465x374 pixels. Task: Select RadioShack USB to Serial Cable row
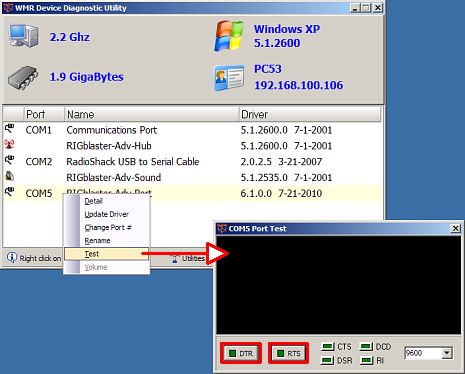click(133, 162)
